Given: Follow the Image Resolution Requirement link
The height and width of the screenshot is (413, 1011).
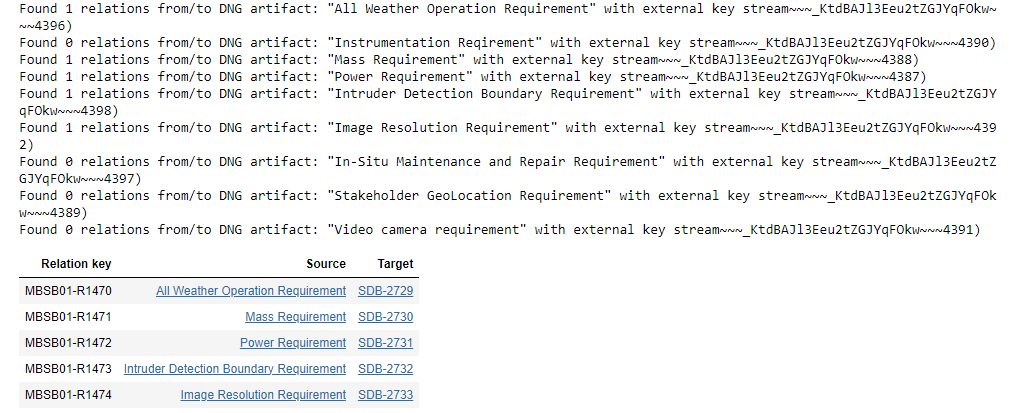Looking at the screenshot, I should [263, 395].
